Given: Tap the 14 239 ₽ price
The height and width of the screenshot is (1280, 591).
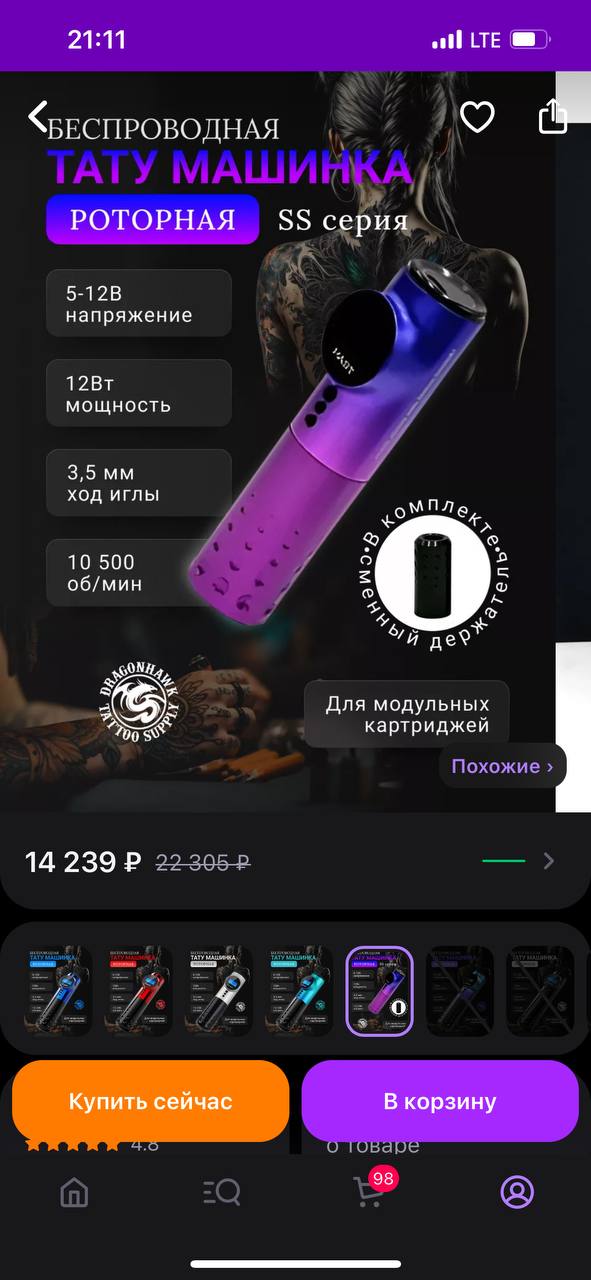Looking at the screenshot, I should pos(83,862).
